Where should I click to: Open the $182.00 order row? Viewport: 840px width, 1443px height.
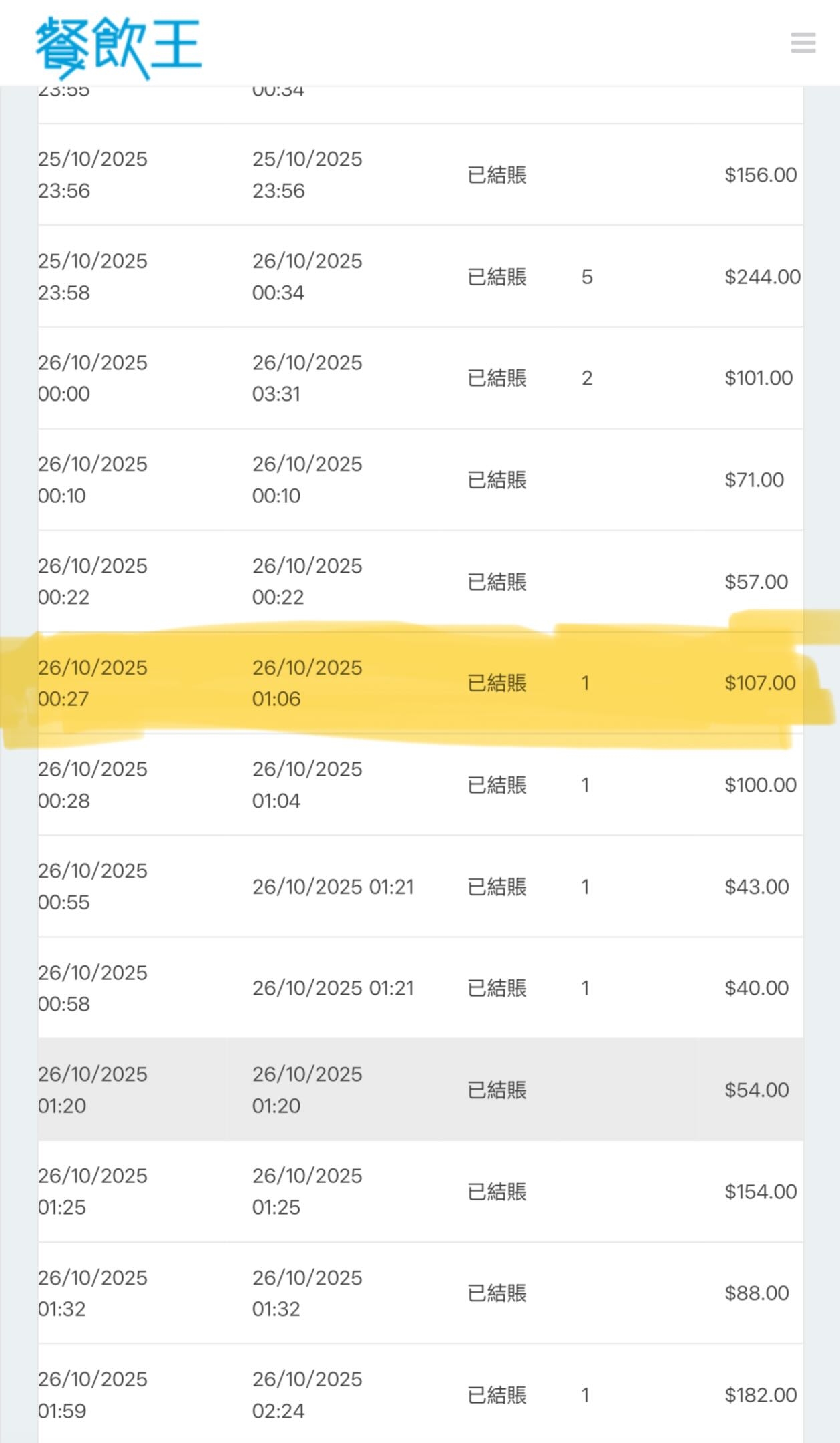(419, 1395)
